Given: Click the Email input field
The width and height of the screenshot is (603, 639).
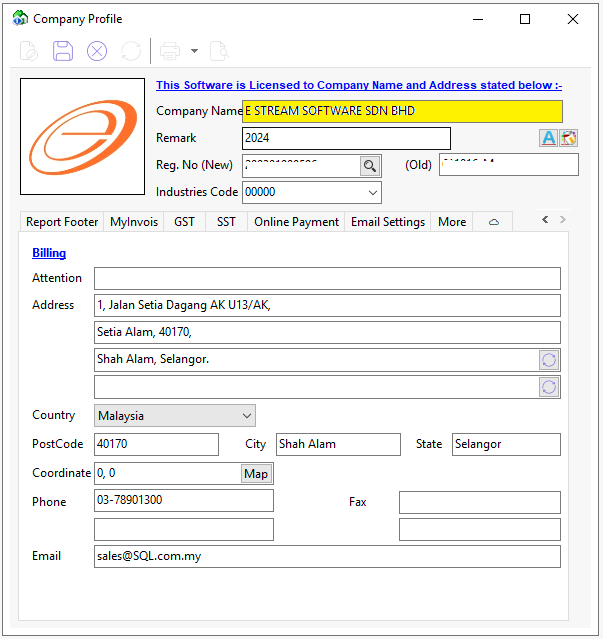Looking at the screenshot, I should point(327,556).
